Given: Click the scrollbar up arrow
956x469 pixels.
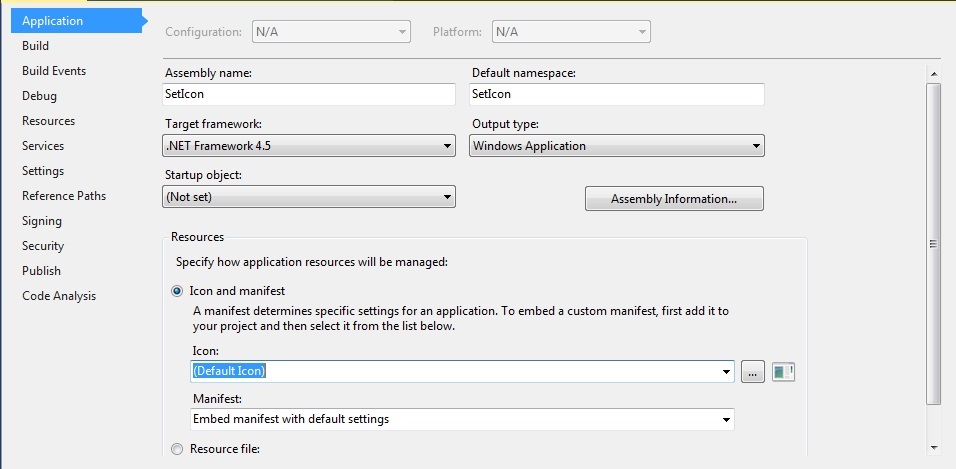Looking at the screenshot, I should coord(933,74).
